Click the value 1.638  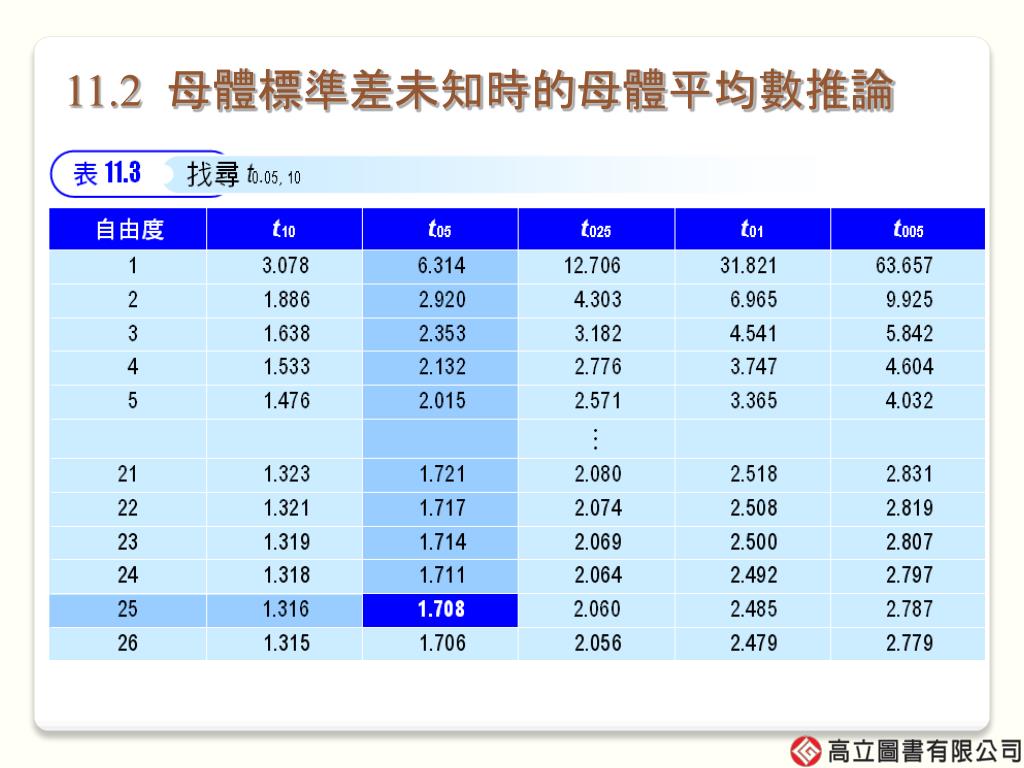pos(286,334)
